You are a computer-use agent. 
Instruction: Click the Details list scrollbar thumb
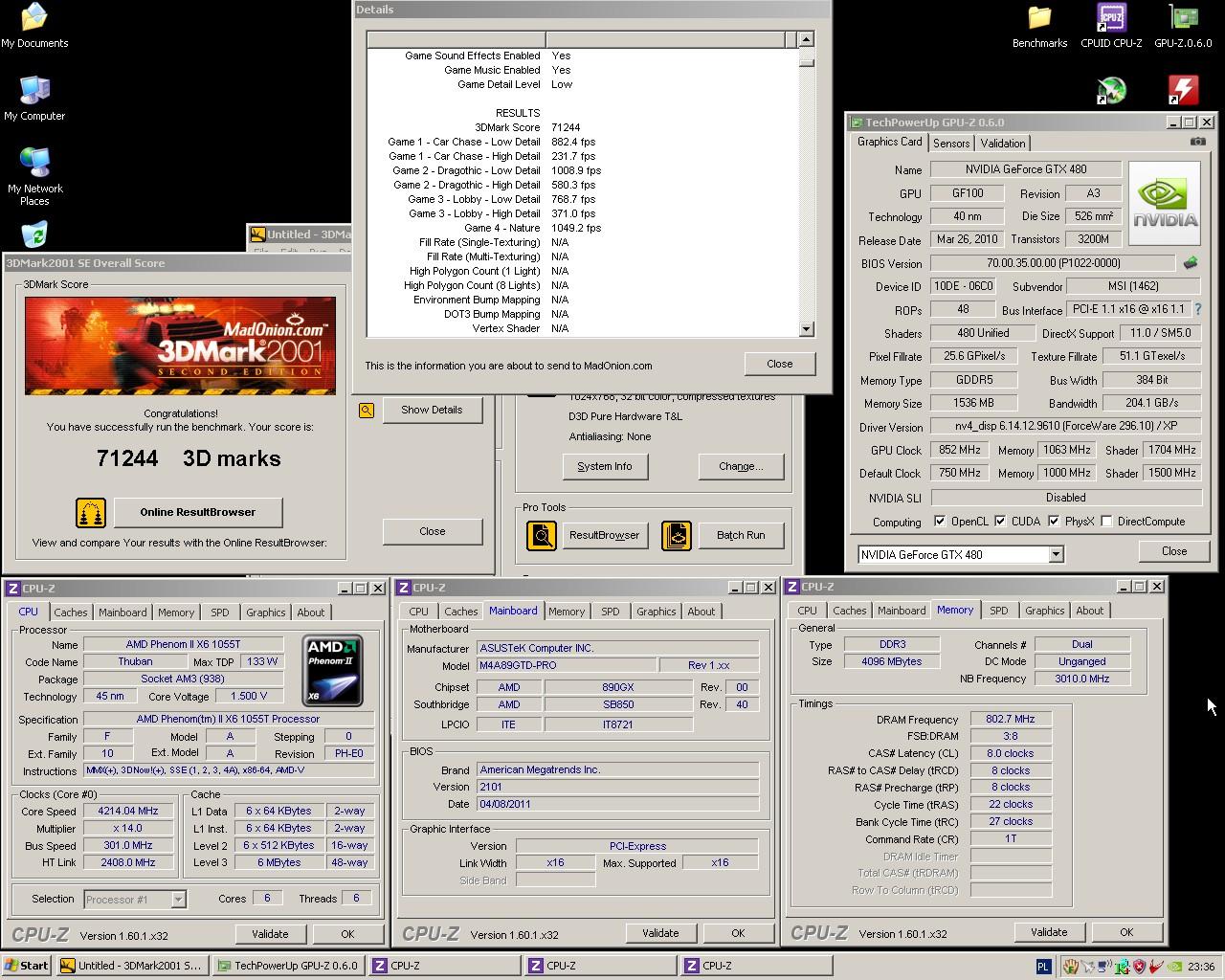pyautogui.click(x=806, y=63)
